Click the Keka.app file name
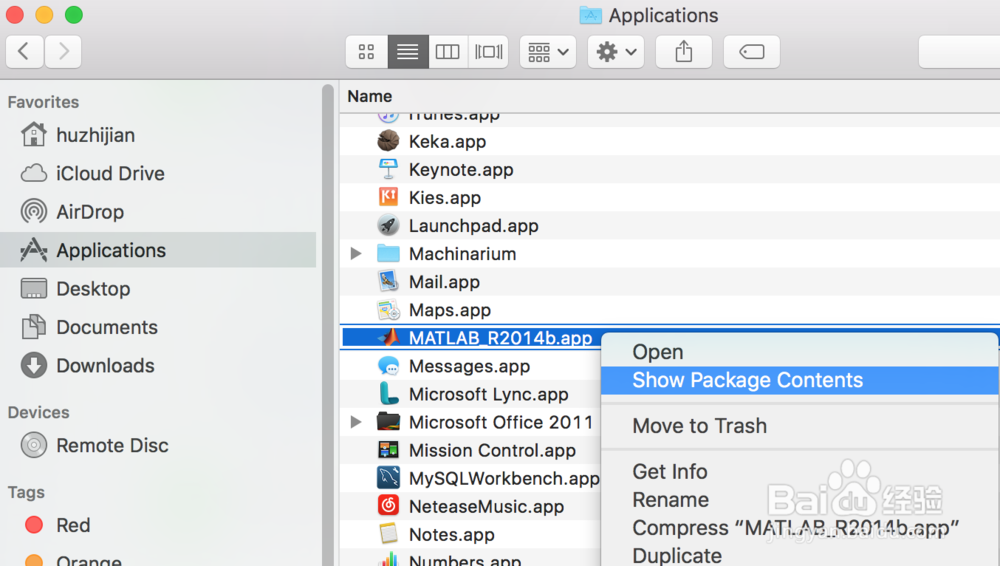 tap(447, 142)
